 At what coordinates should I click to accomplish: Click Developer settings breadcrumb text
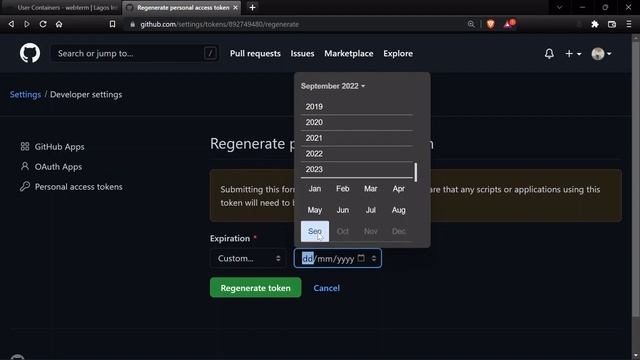86,94
